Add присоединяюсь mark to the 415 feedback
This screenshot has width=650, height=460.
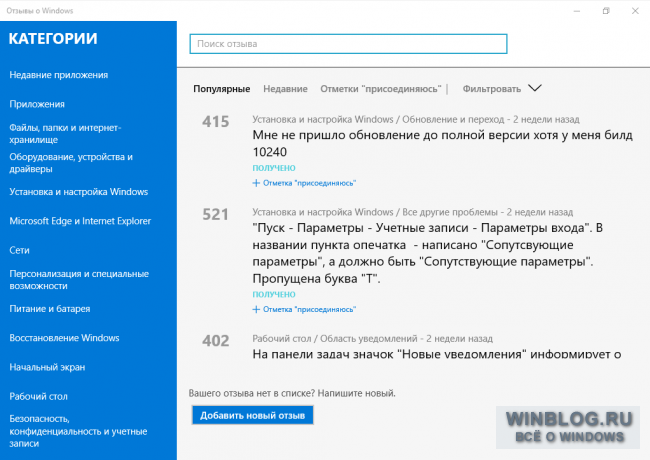pyautogui.click(x=309, y=183)
